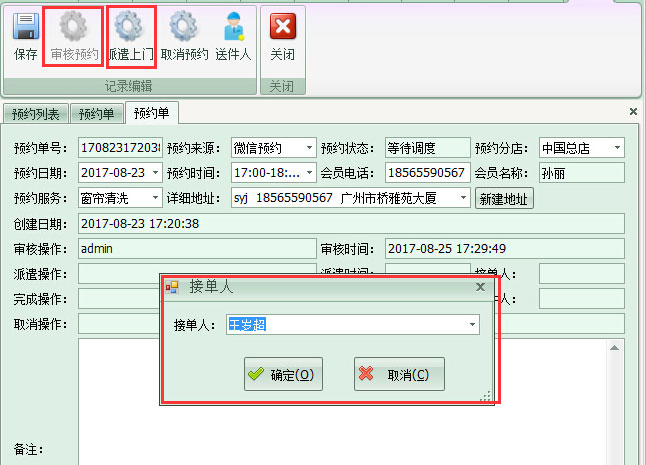The height and width of the screenshot is (465, 646).
Task: Open the 预约来源 dropdown
Action: (309, 148)
